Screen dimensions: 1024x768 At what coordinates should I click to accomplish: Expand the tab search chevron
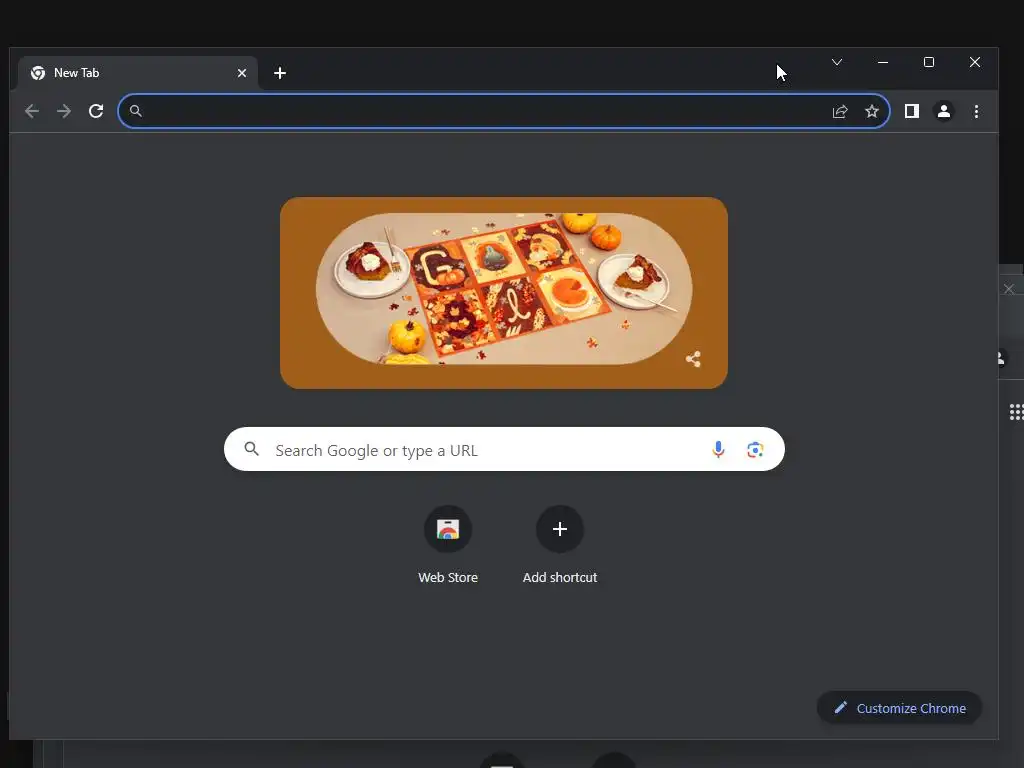(837, 62)
